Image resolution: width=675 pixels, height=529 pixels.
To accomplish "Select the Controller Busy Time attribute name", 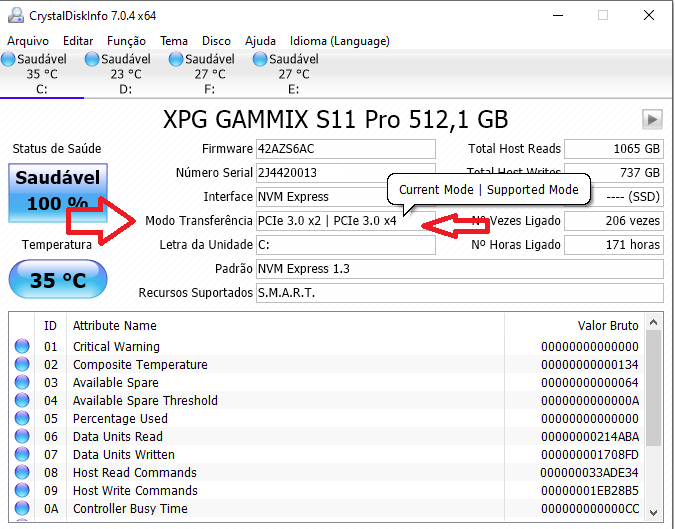I will pos(130,509).
